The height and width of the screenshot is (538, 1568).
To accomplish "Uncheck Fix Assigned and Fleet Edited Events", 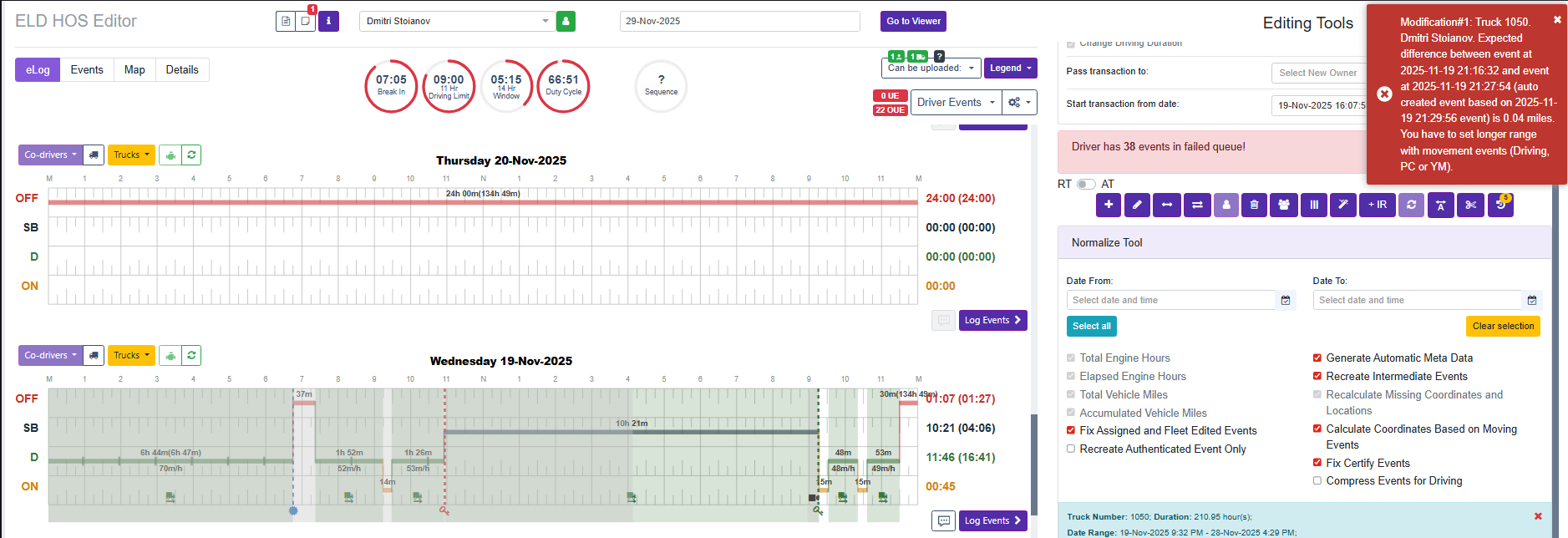I will pos(1071,430).
